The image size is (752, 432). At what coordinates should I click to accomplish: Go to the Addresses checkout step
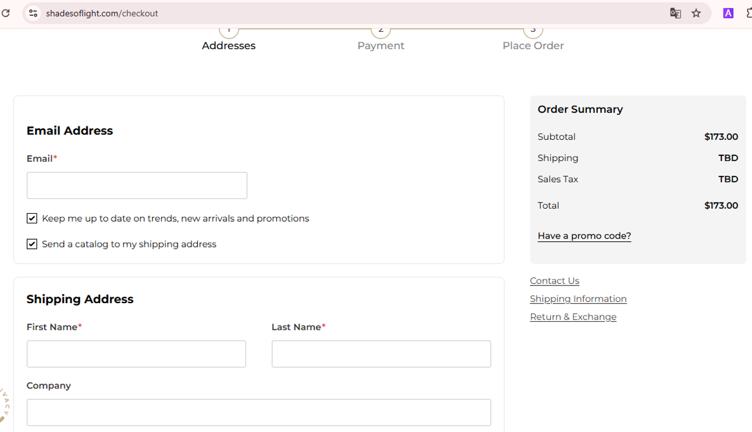click(x=229, y=44)
